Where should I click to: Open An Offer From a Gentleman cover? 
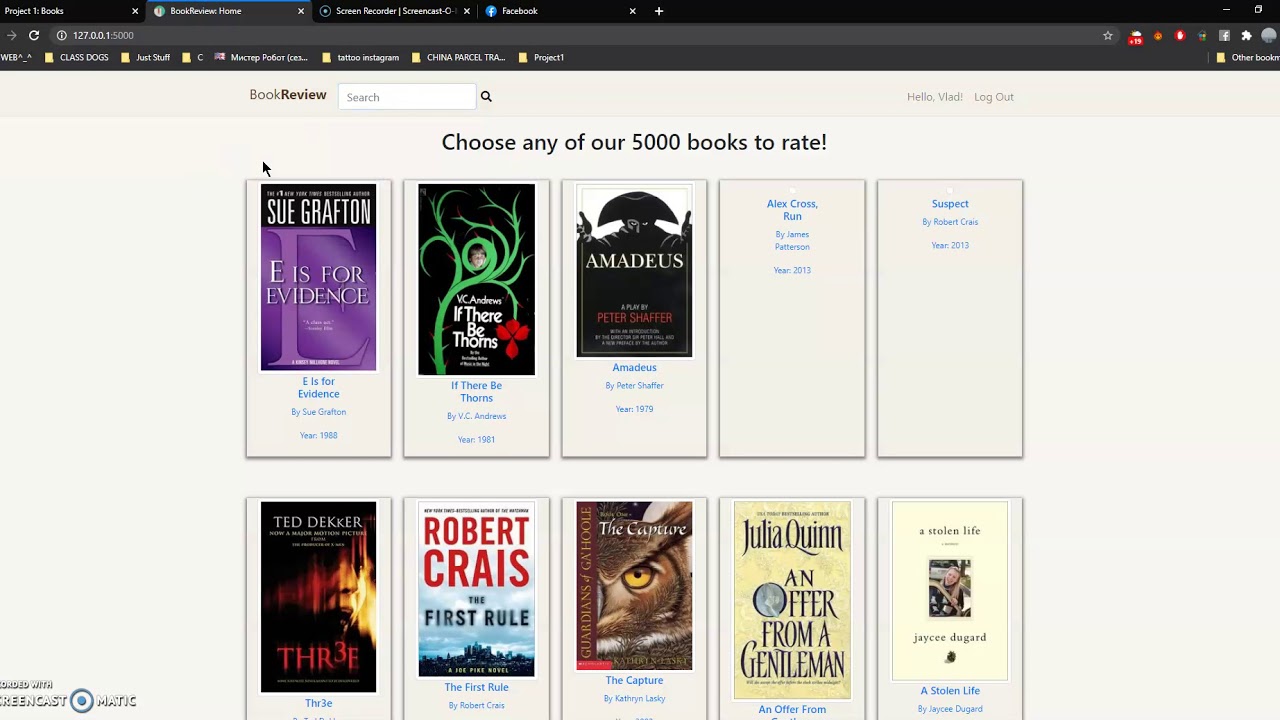(x=792, y=600)
